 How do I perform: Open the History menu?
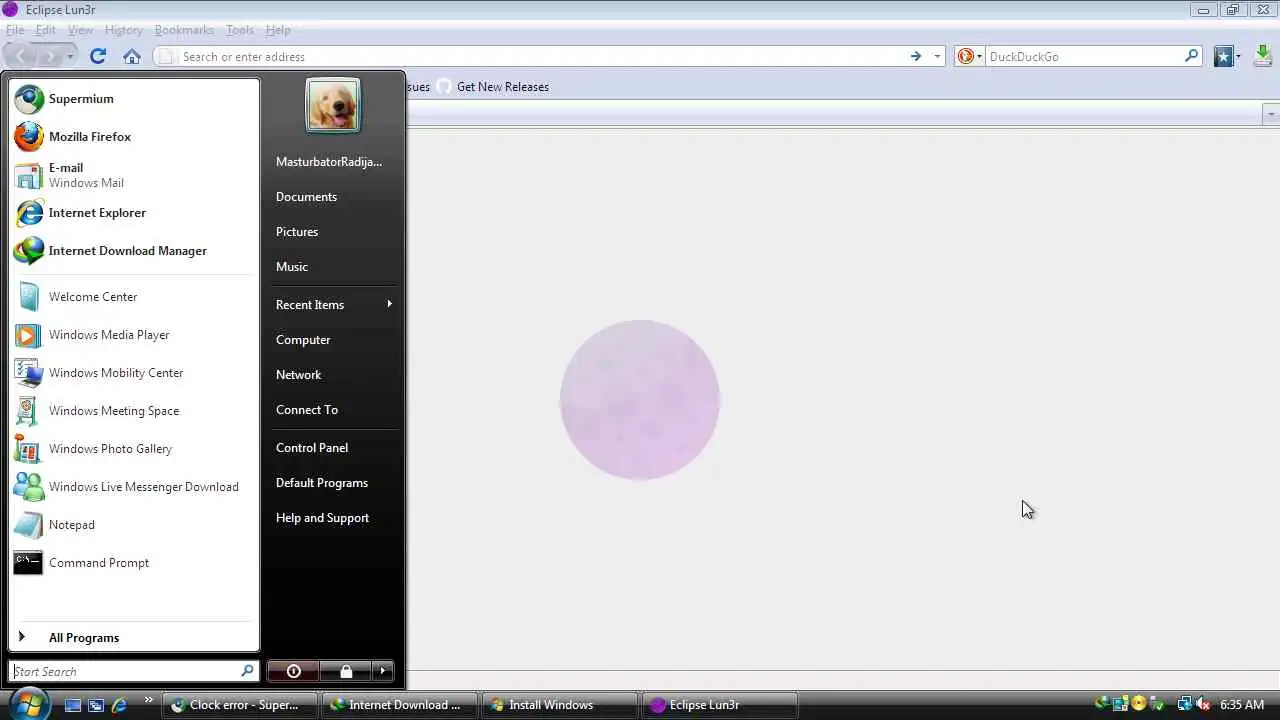point(124,30)
